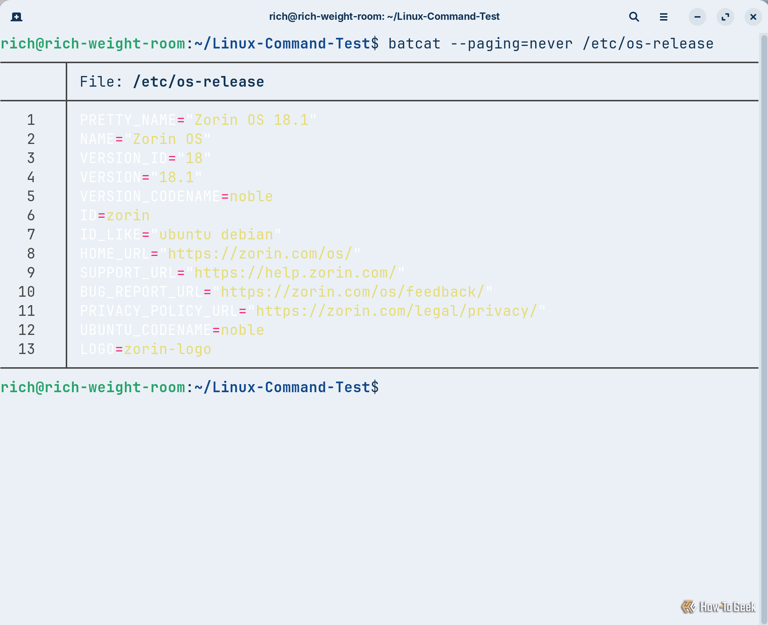Click the ID=zorin line

click(115, 216)
